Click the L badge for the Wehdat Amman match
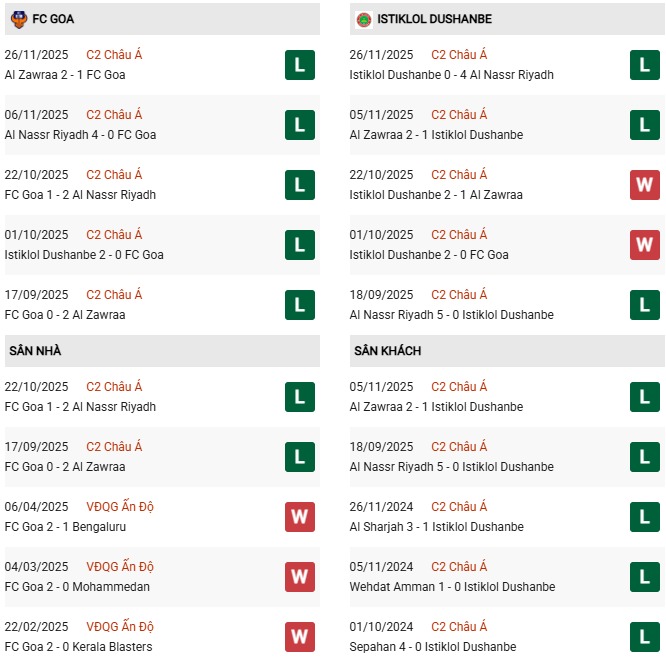666x662 pixels. (x=644, y=577)
